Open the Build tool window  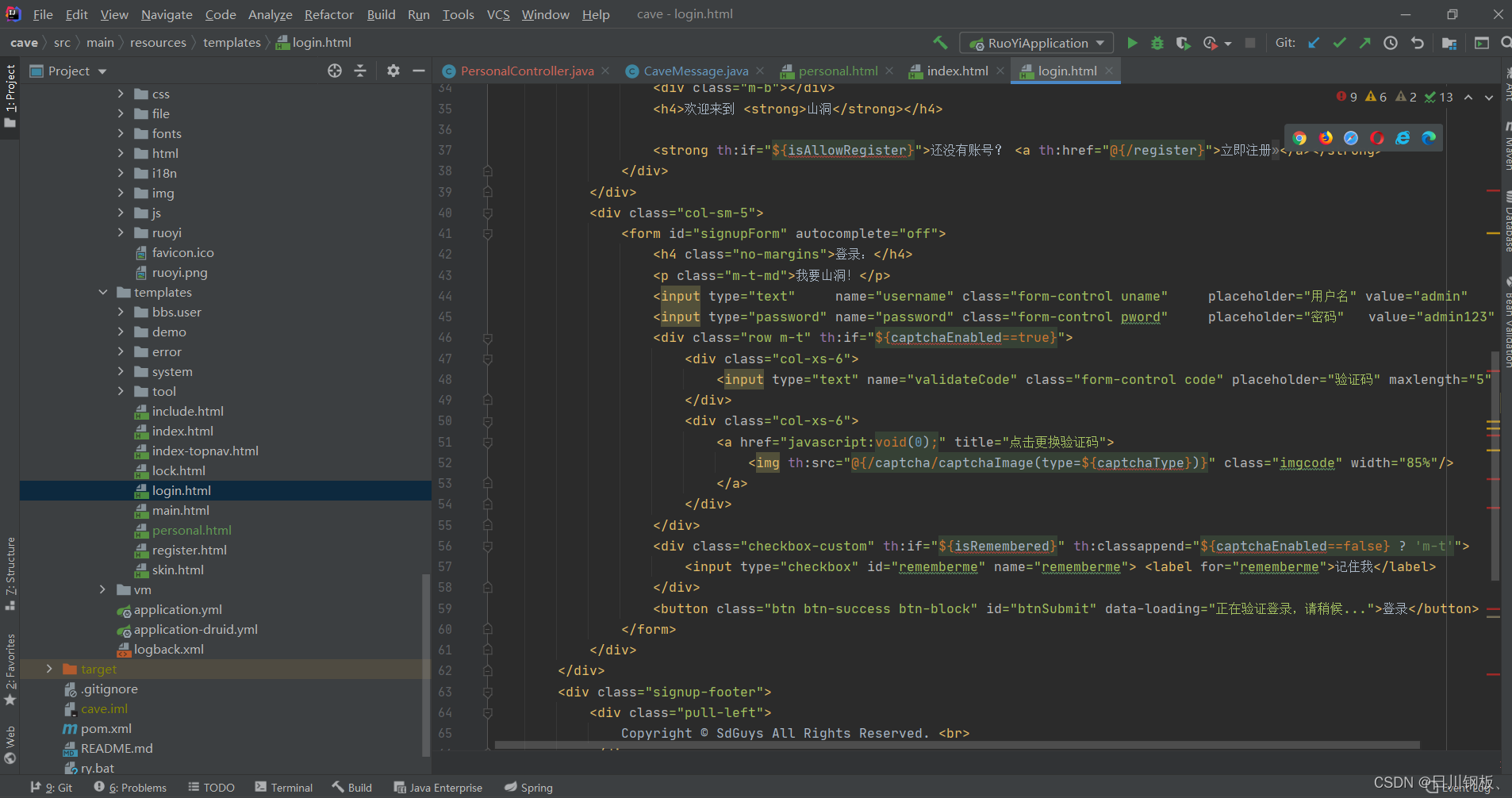(x=351, y=787)
